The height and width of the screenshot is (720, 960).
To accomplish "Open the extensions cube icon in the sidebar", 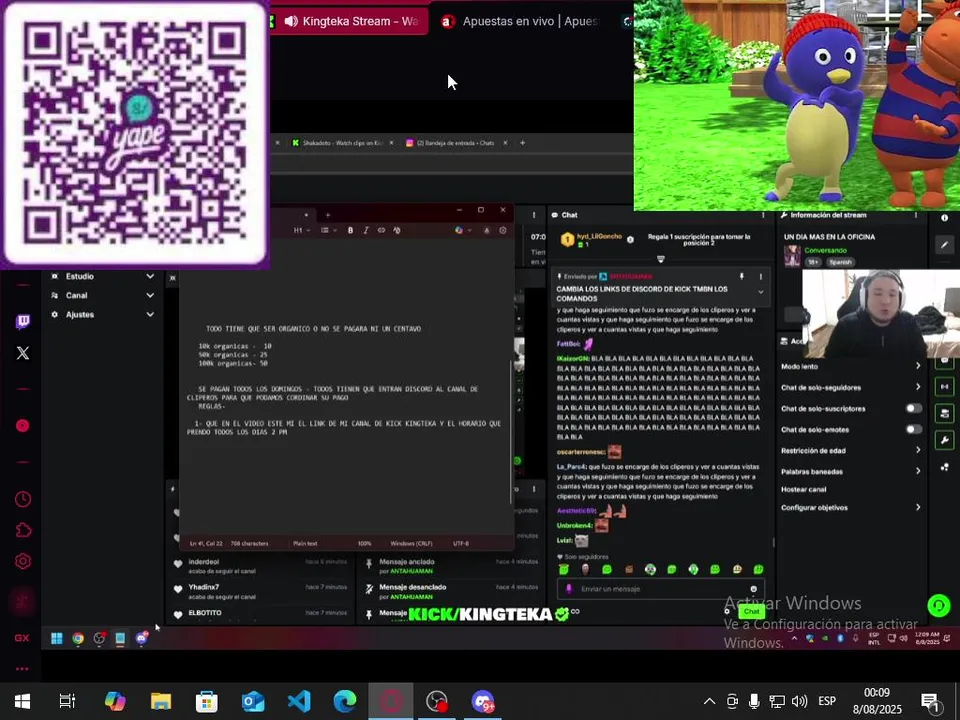I will [x=23, y=530].
